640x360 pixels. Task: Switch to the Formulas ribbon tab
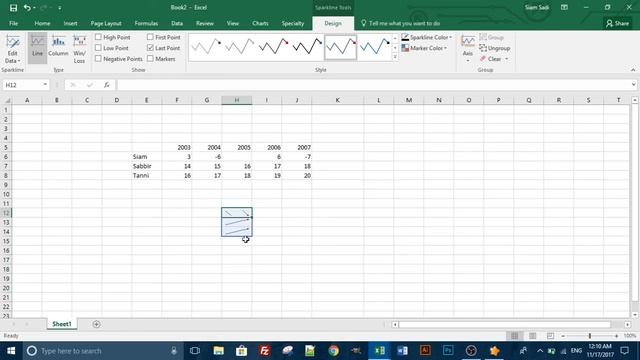point(146,23)
